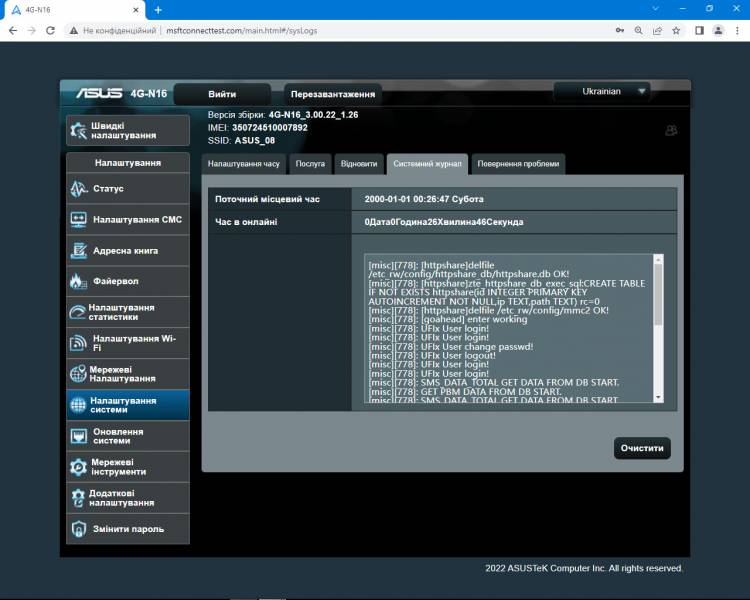
Task: Open Змінити пароль menu item
Action: coord(128,529)
